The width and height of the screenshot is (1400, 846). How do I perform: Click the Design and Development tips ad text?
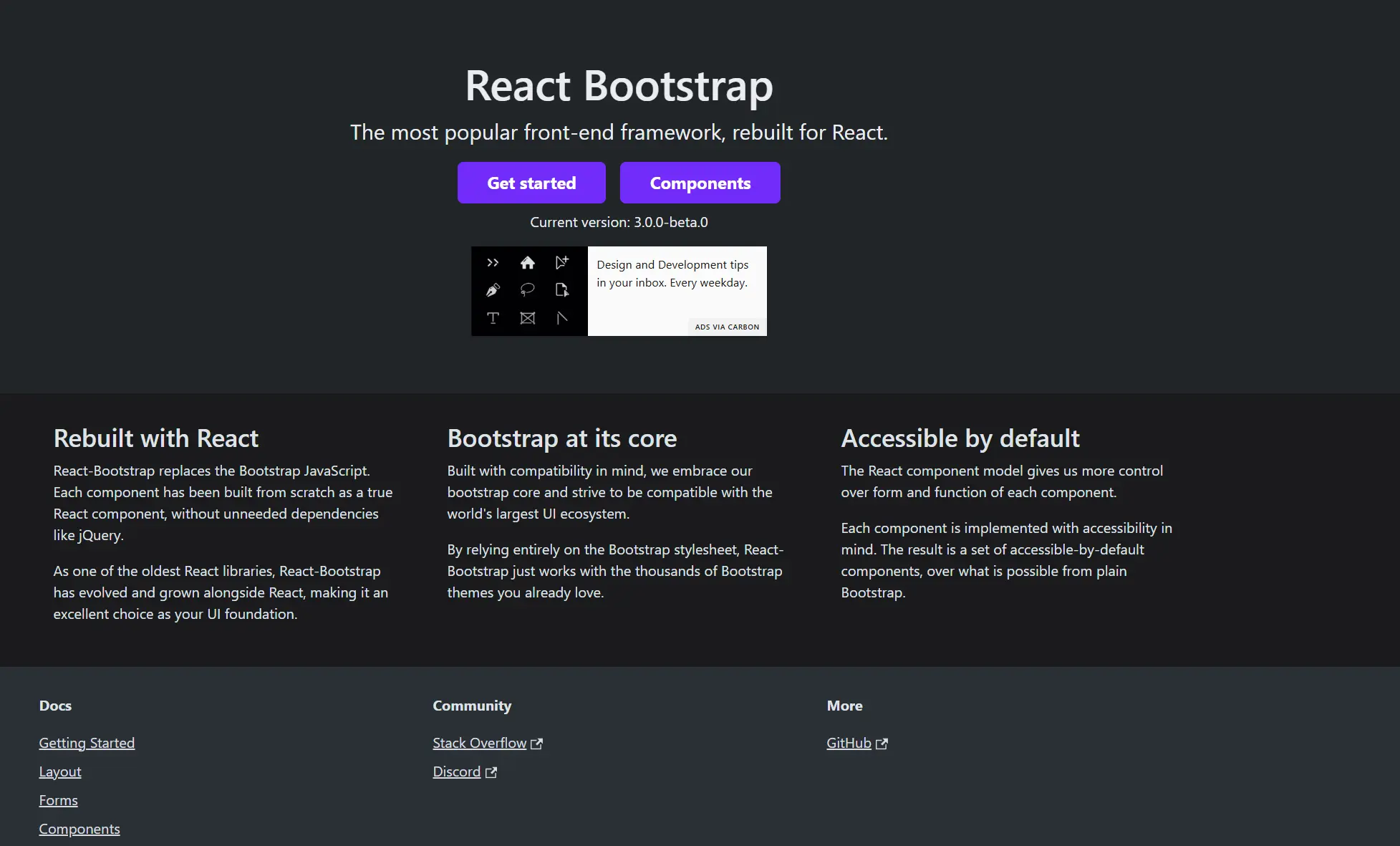click(672, 274)
